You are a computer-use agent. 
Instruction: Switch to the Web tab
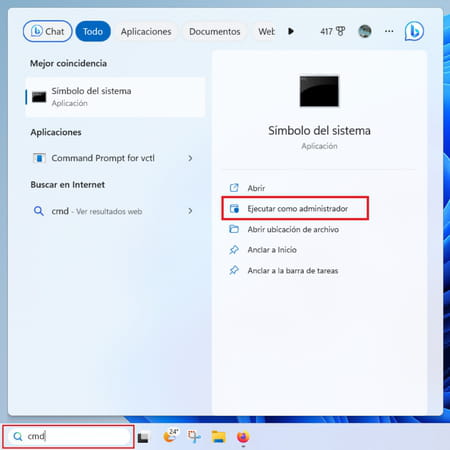click(266, 32)
